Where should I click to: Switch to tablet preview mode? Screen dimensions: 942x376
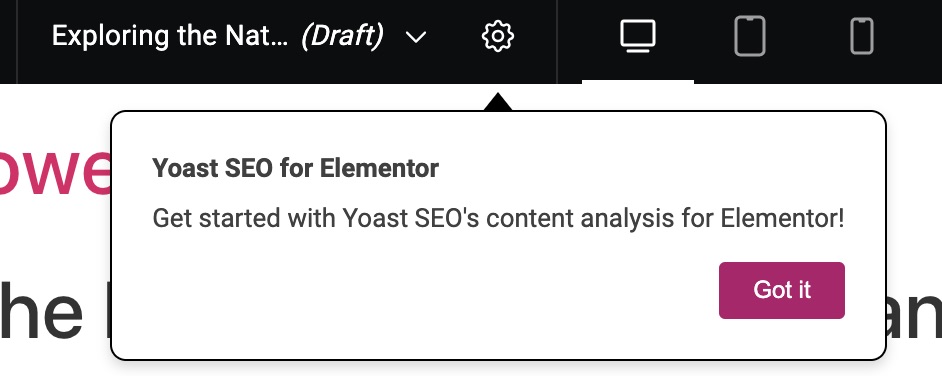pos(750,36)
